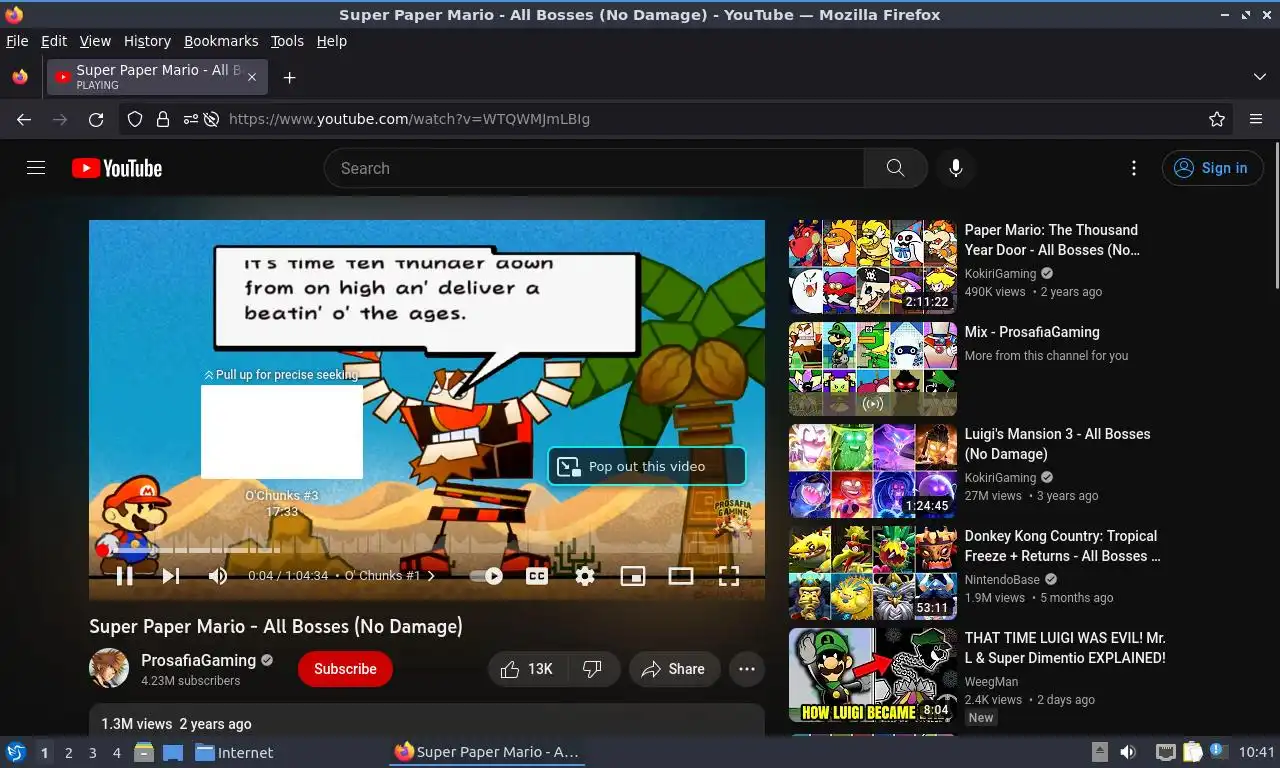Open the Firefox application menu
1280x768 pixels.
(1256, 119)
